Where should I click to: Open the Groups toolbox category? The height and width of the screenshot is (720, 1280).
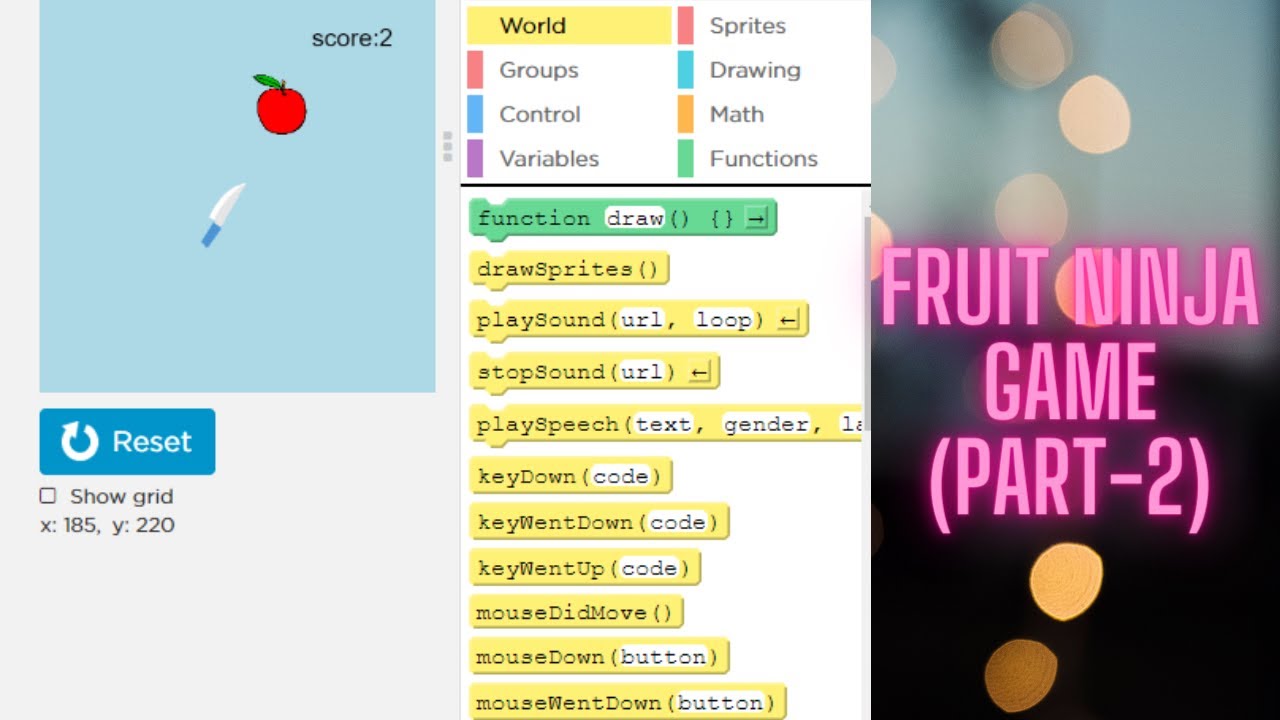click(x=568, y=70)
